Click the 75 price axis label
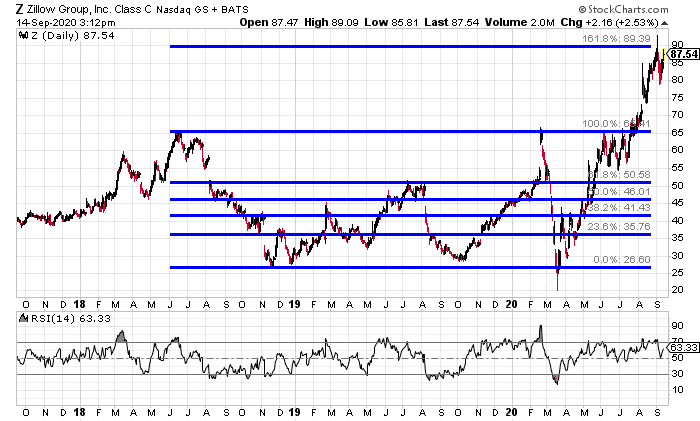Viewport: 700px width, 421px height. pyautogui.click(x=677, y=98)
